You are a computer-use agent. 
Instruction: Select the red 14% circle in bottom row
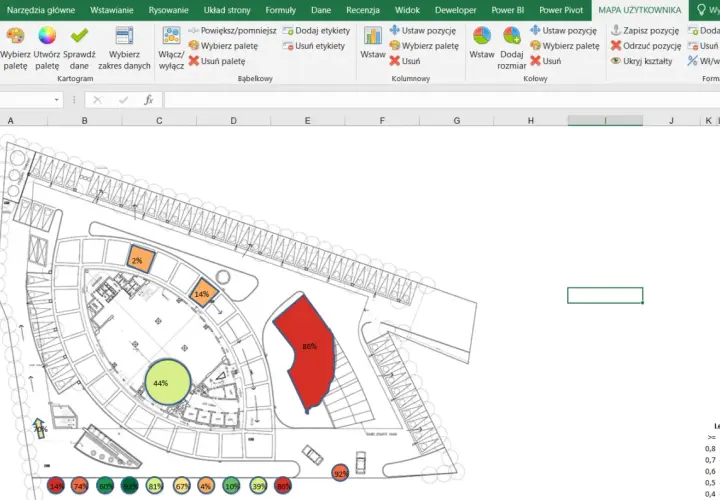point(56,485)
